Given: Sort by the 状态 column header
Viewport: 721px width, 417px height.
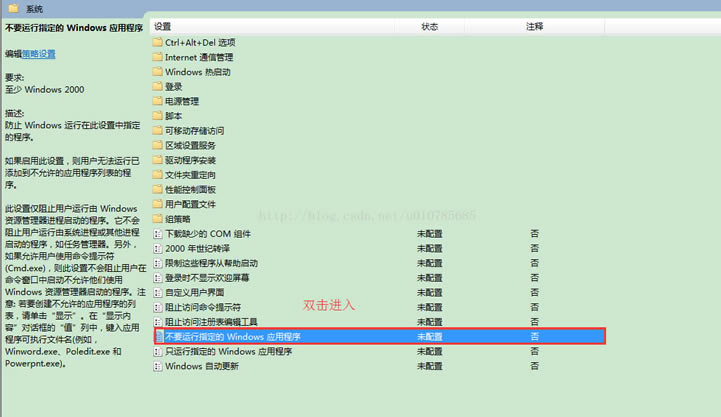Looking at the screenshot, I should [x=430, y=25].
